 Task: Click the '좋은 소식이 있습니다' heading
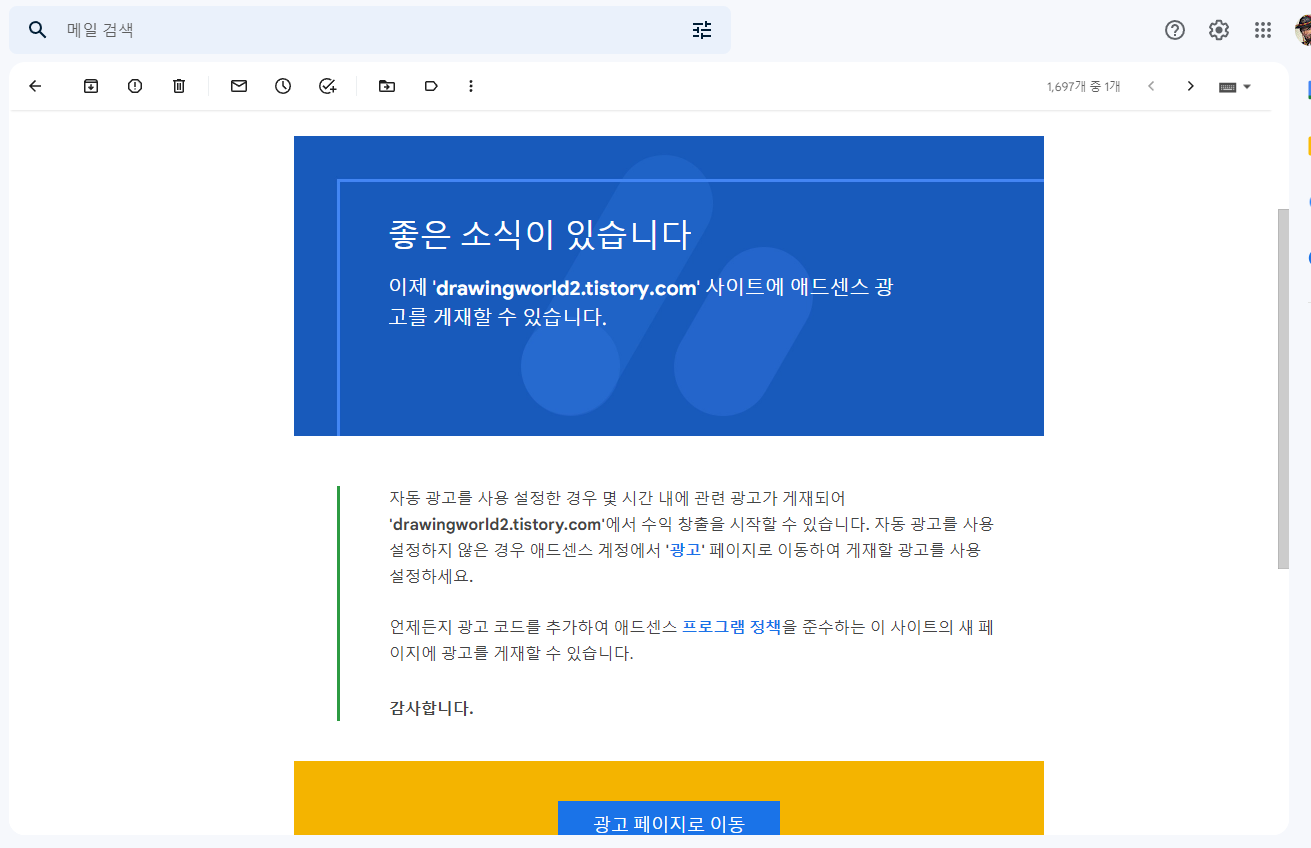pos(540,235)
